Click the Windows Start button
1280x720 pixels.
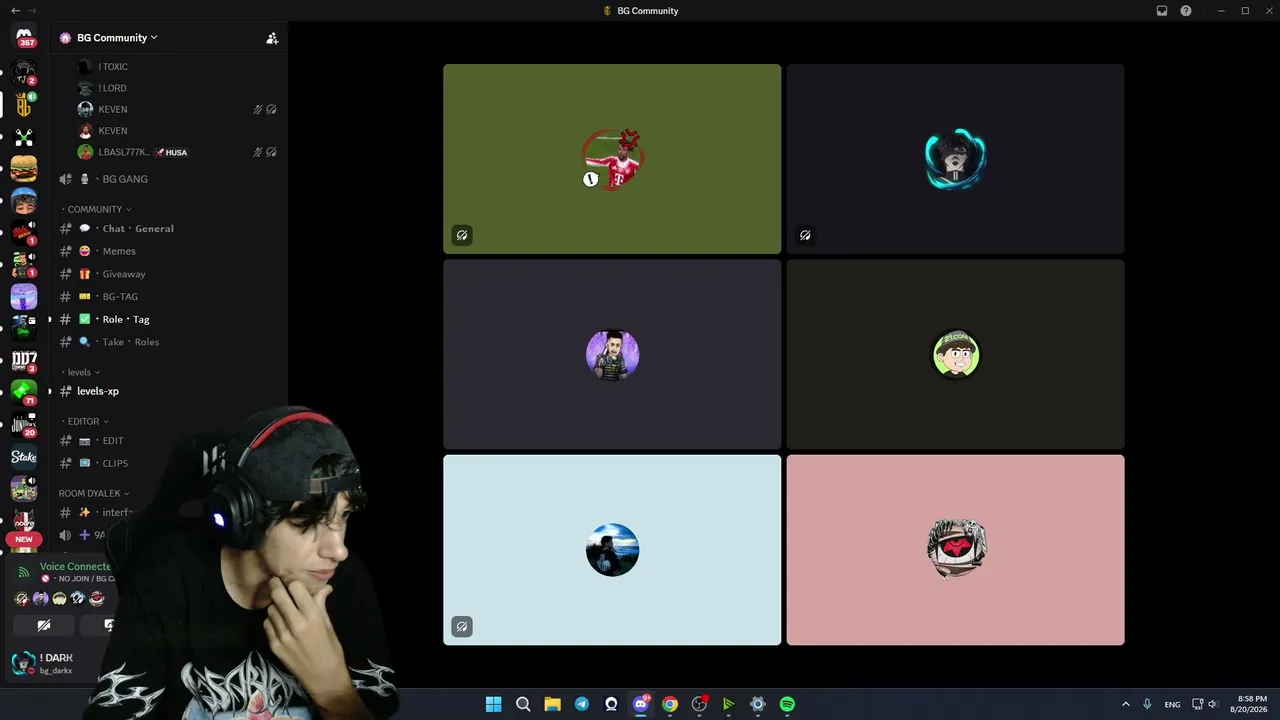pyautogui.click(x=494, y=704)
